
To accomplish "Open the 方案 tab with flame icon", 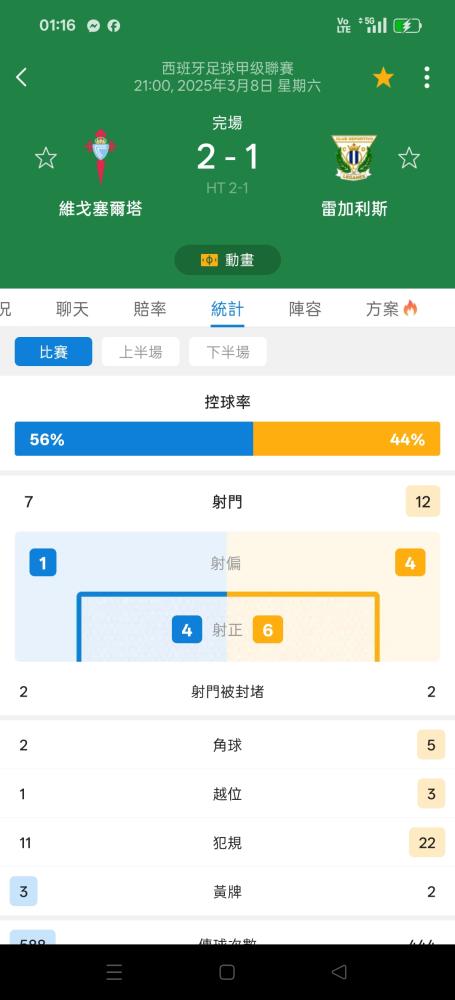I will pyautogui.click(x=391, y=309).
